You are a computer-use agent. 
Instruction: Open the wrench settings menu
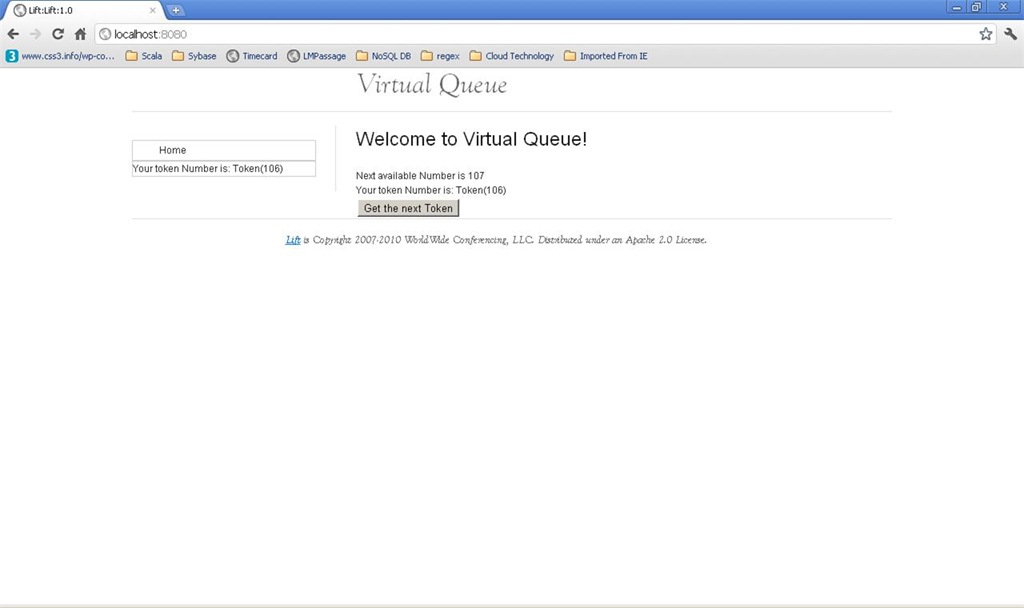pyautogui.click(x=1010, y=34)
